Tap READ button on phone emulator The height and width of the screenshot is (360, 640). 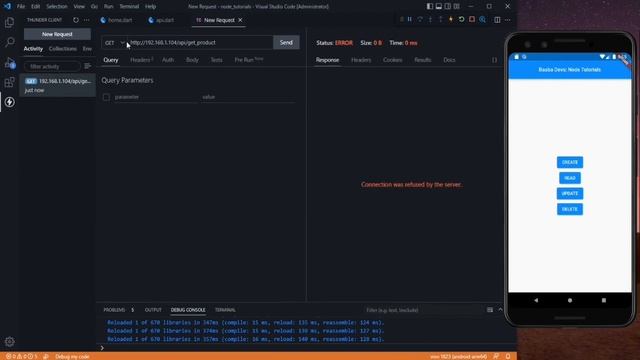(570, 178)
